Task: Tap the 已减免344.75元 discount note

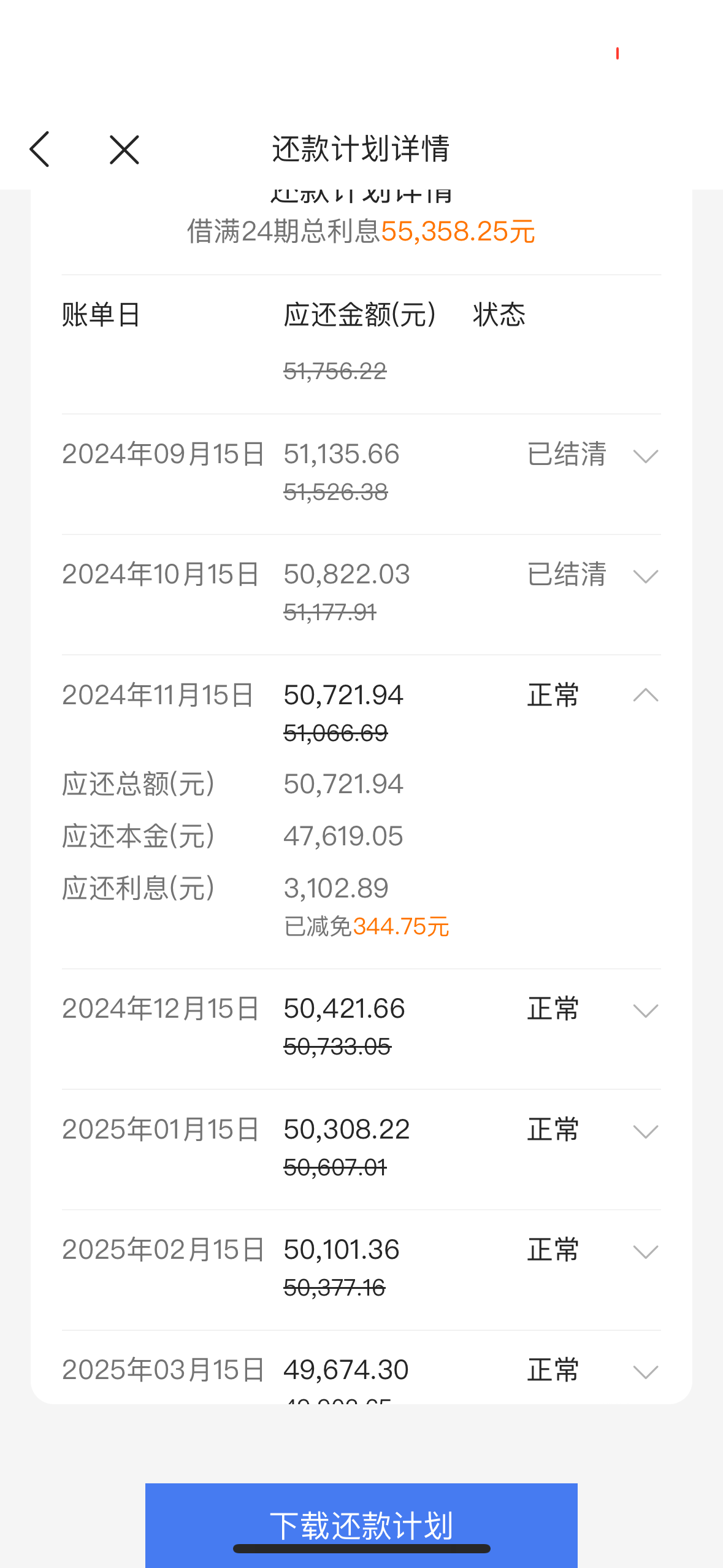Action: [366, 926]
